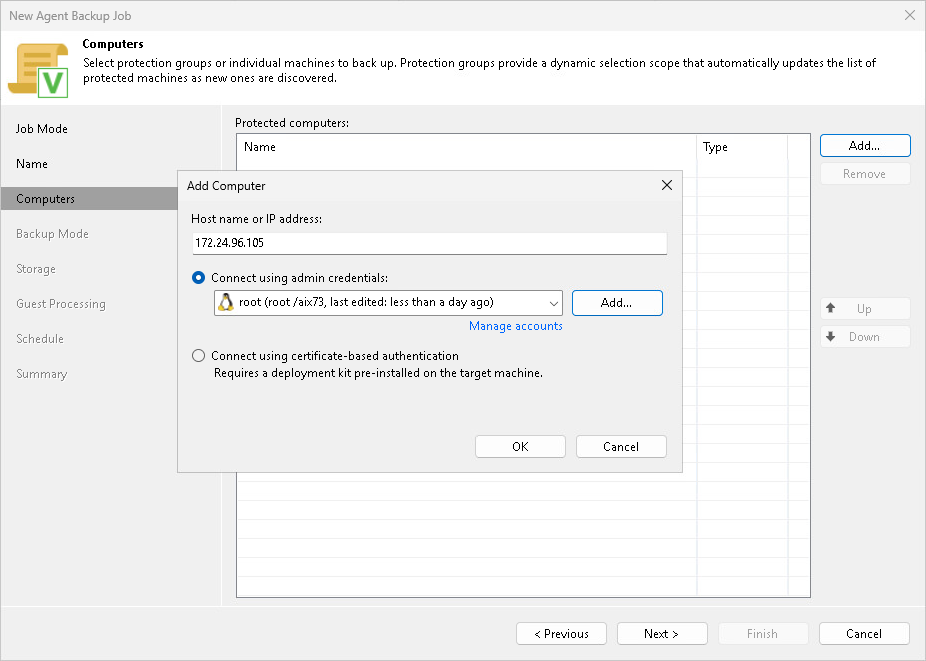Click the Host name or IP address field
This screenshot has width=926, height=661.
tap(429, 243)
